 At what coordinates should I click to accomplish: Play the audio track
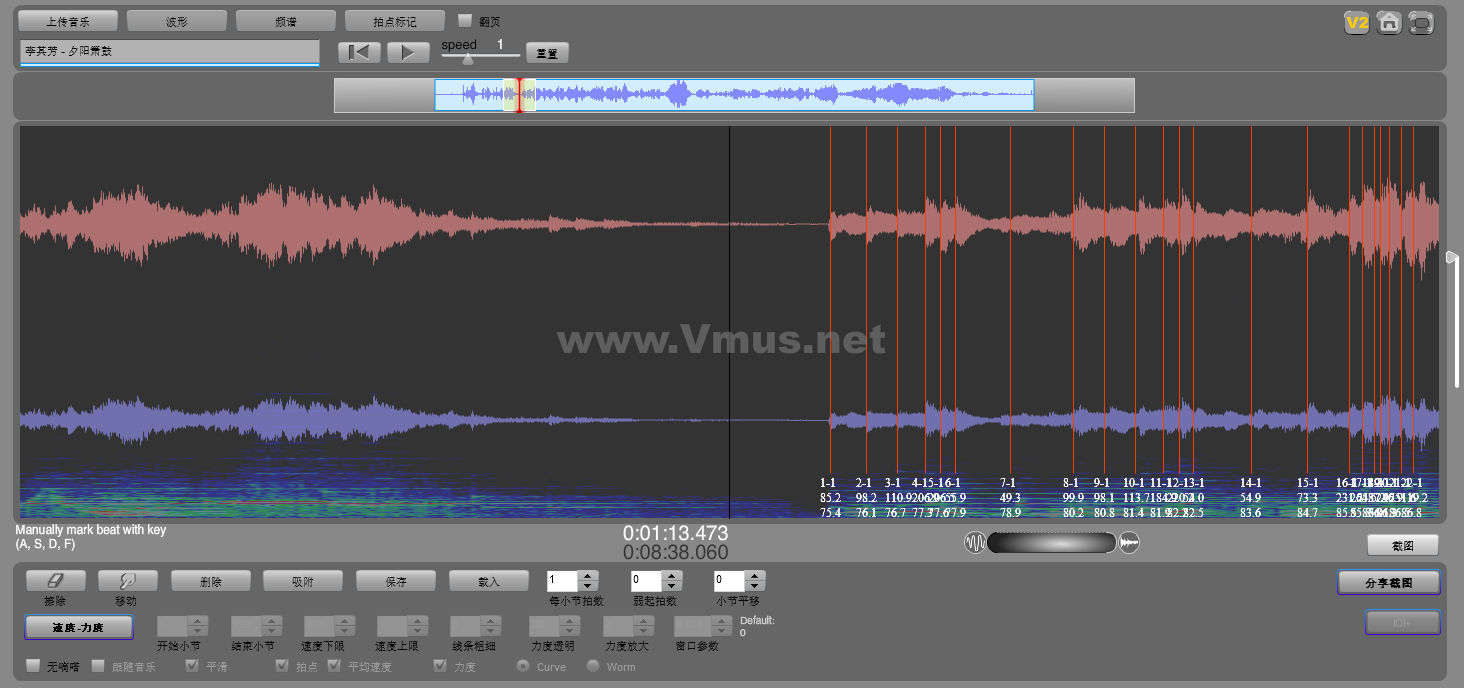408,52
